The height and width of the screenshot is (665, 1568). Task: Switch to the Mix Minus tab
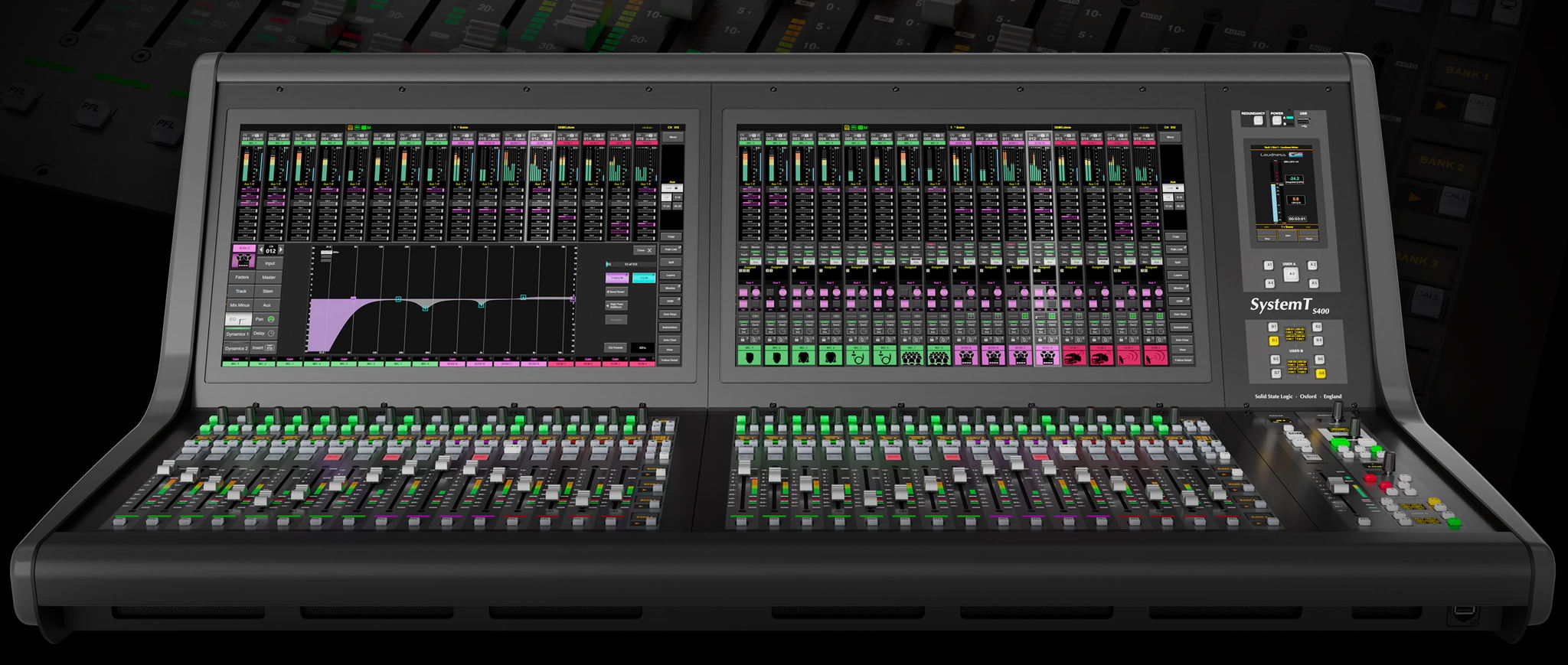[240, 305]
